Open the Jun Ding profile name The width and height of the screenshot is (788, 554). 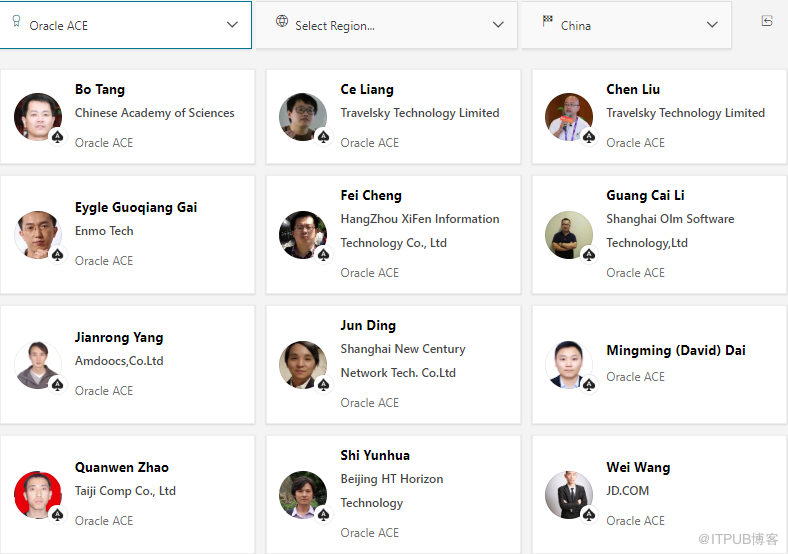point(368,325)
